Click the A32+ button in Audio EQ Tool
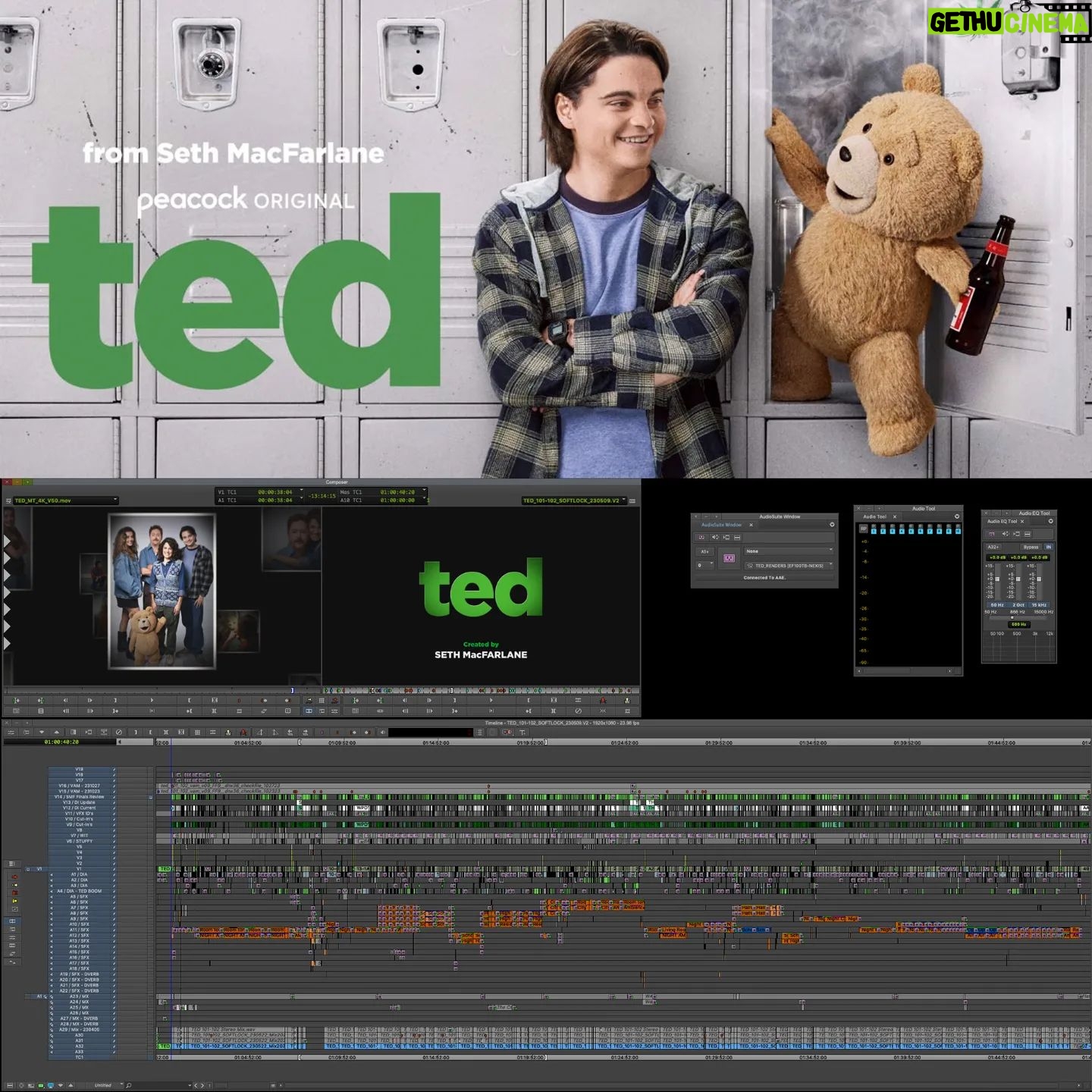This screenshot has width=1092, height=1092. tap(993, 547)
